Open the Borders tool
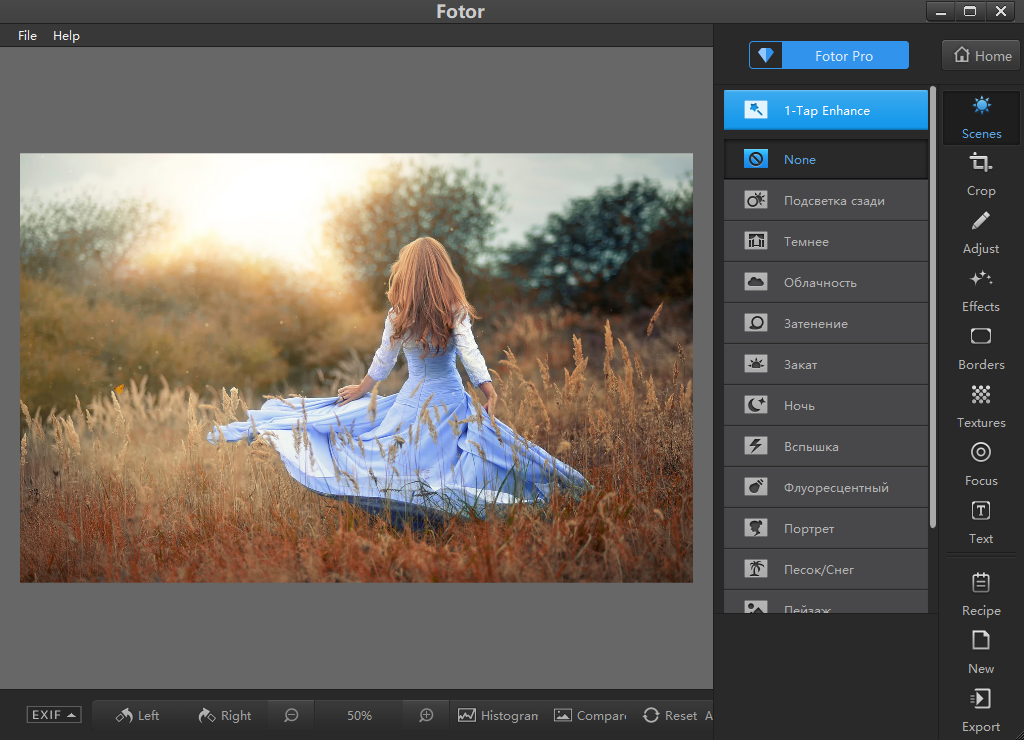The image size is (1024, 740). tap(981, 349)
